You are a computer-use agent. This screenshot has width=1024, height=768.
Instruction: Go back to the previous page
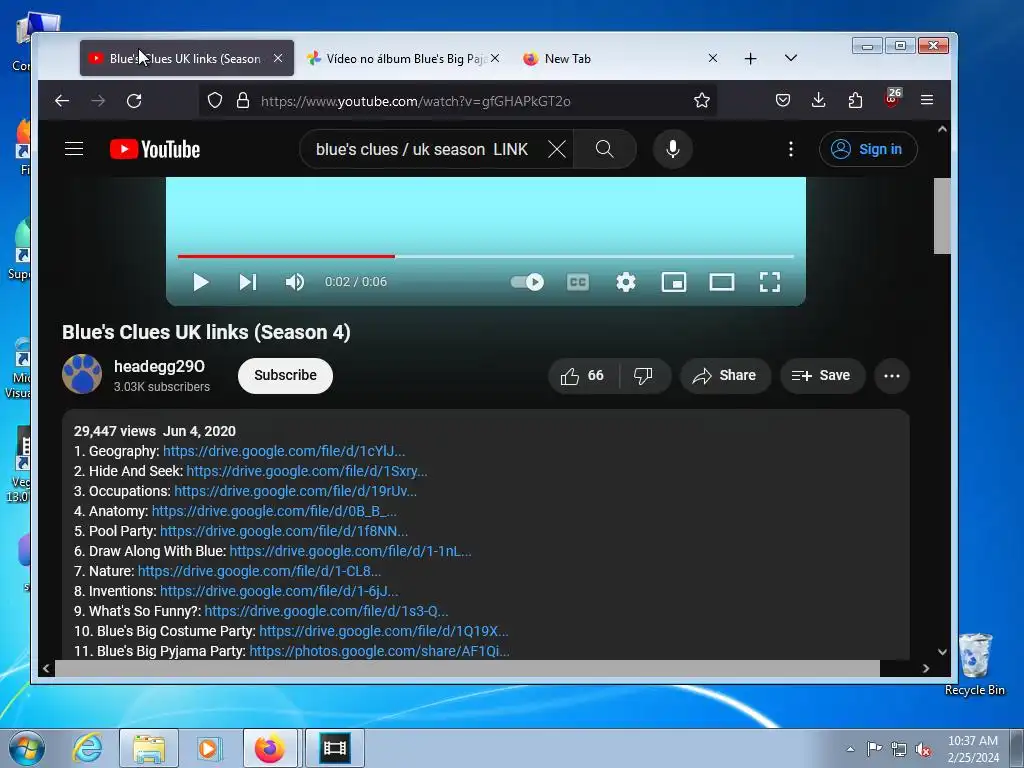[62, 101]
